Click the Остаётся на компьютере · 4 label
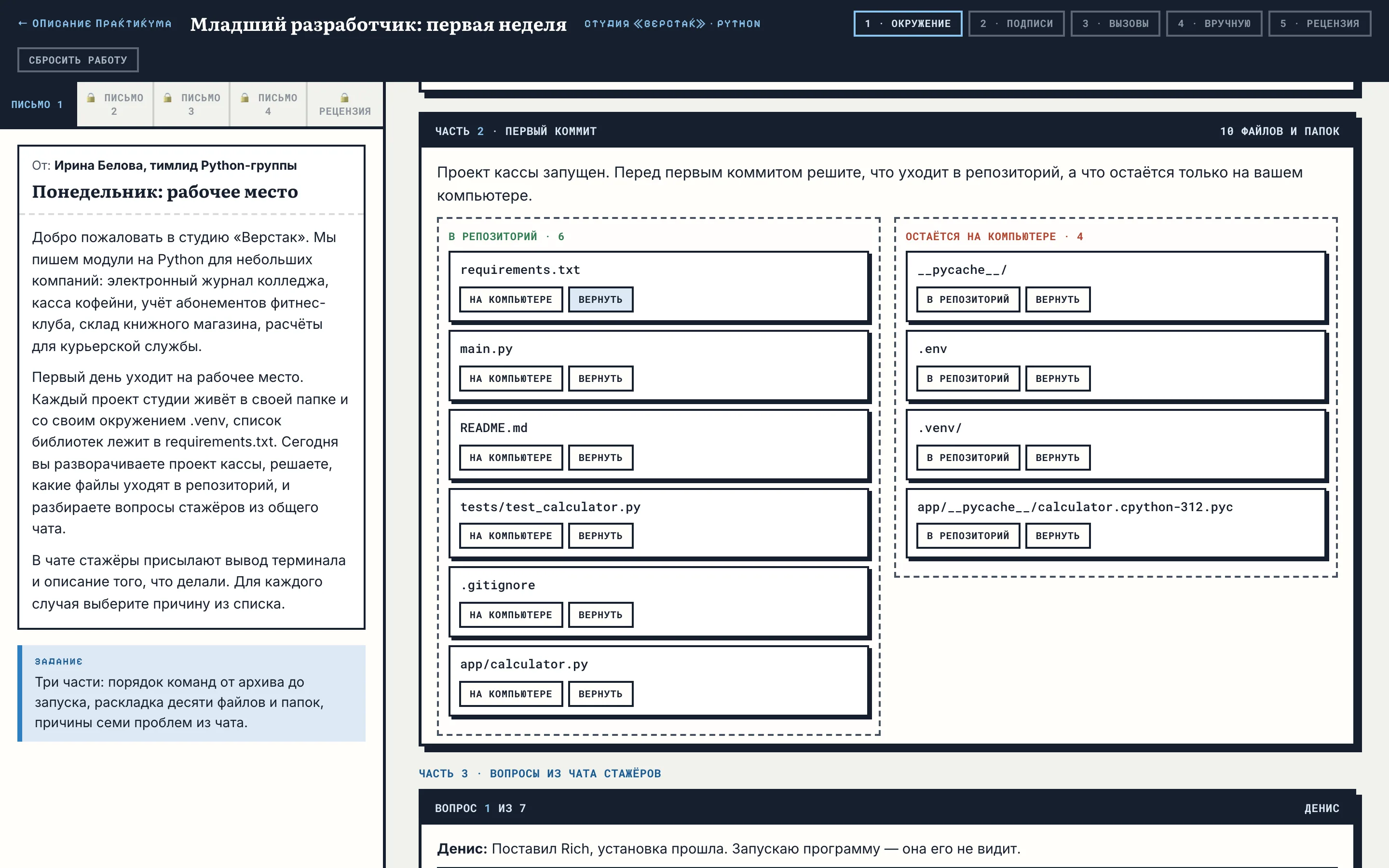 click(x=994, y=236)
